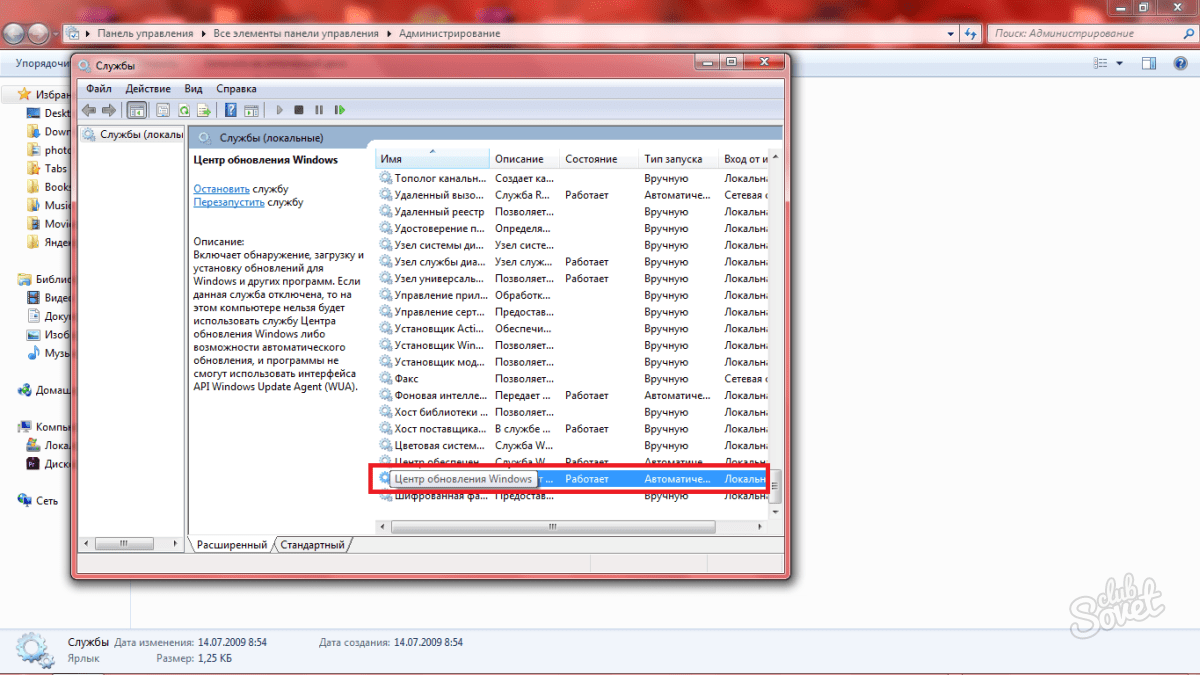Click gear icon of Факс service
1200x675 pixels.
coord(386,379)
